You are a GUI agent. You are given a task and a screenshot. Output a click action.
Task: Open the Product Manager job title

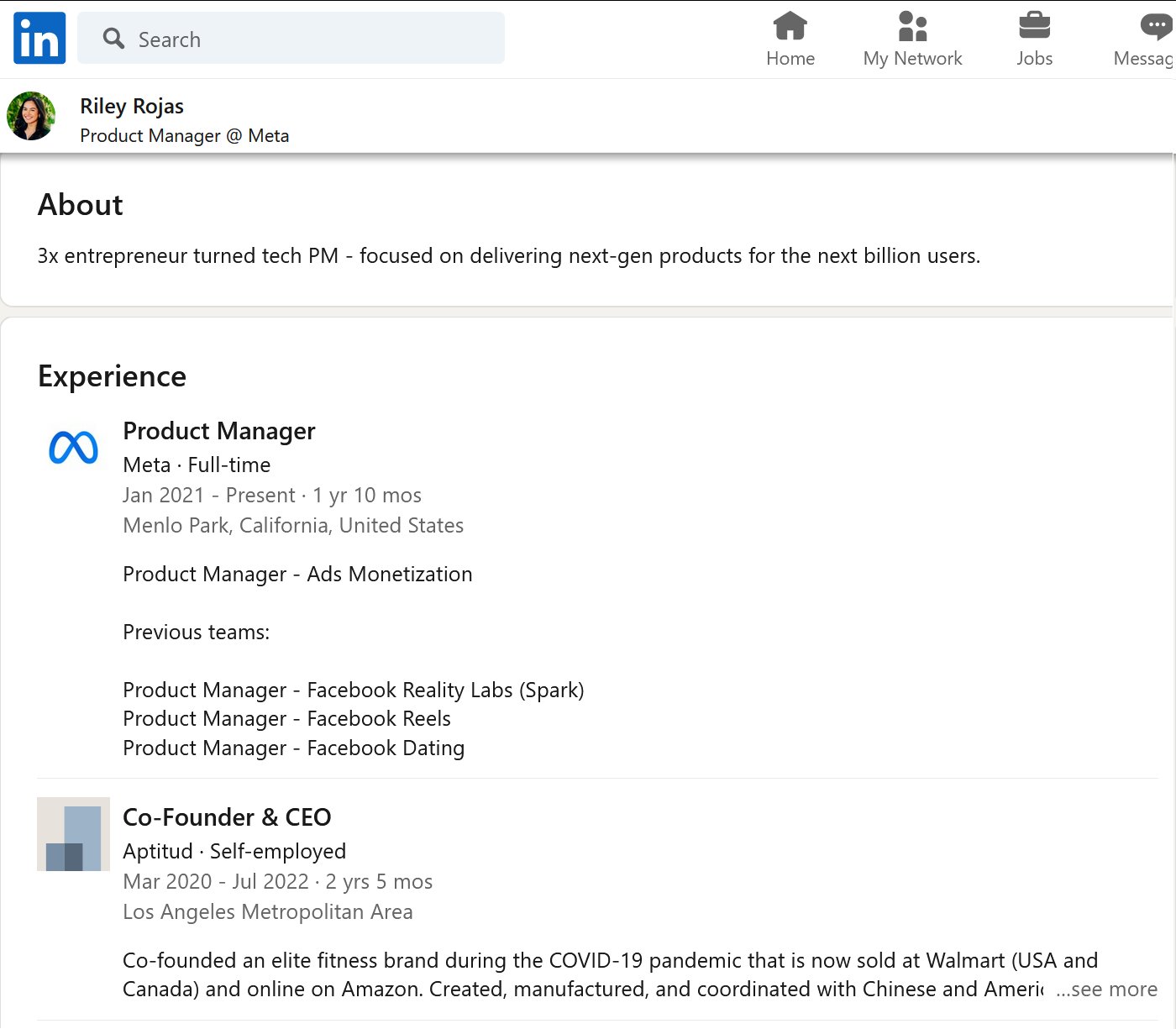[219, 431]
